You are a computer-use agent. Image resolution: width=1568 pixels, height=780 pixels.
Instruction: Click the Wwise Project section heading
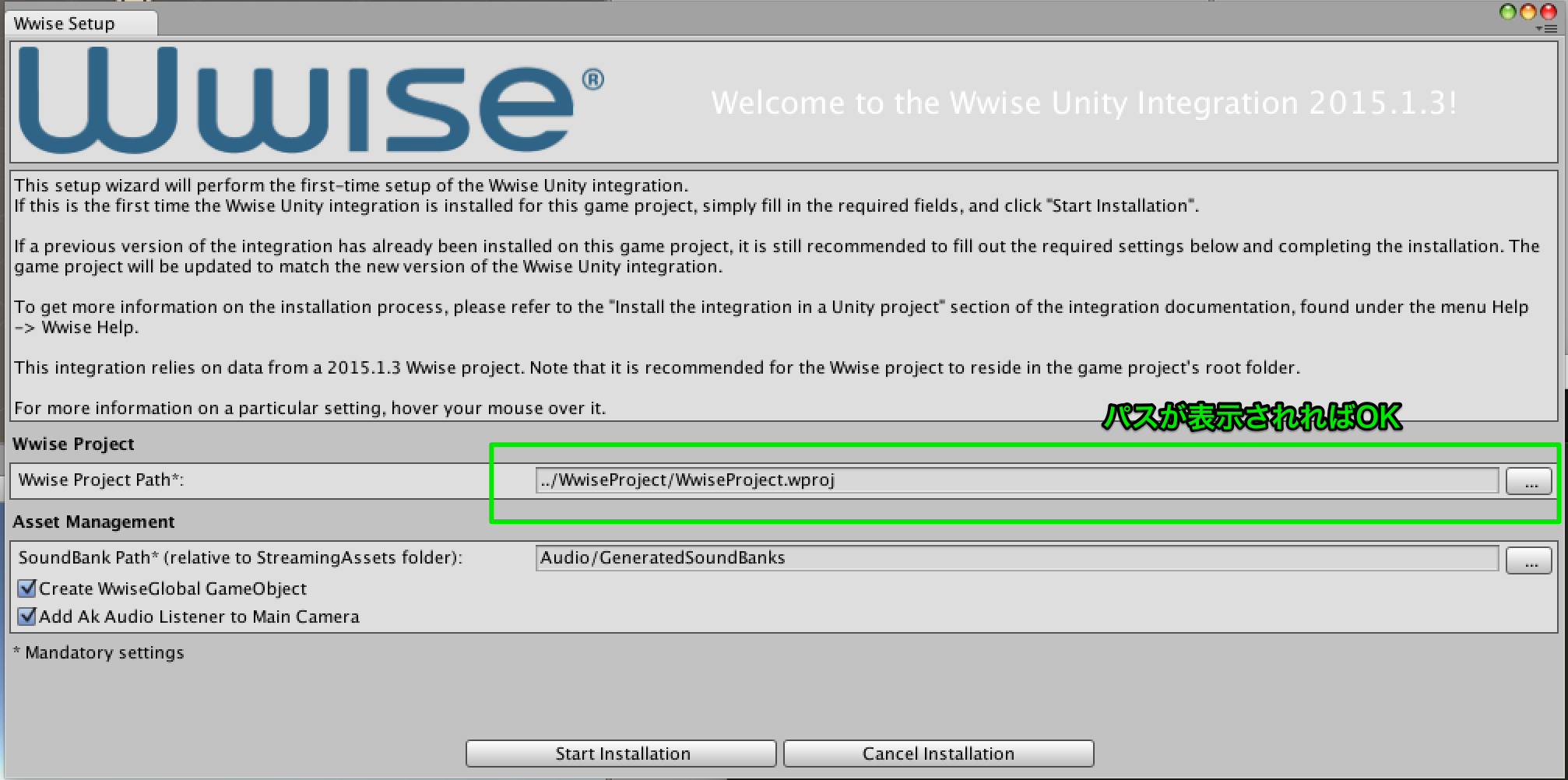tap(74, 444)
